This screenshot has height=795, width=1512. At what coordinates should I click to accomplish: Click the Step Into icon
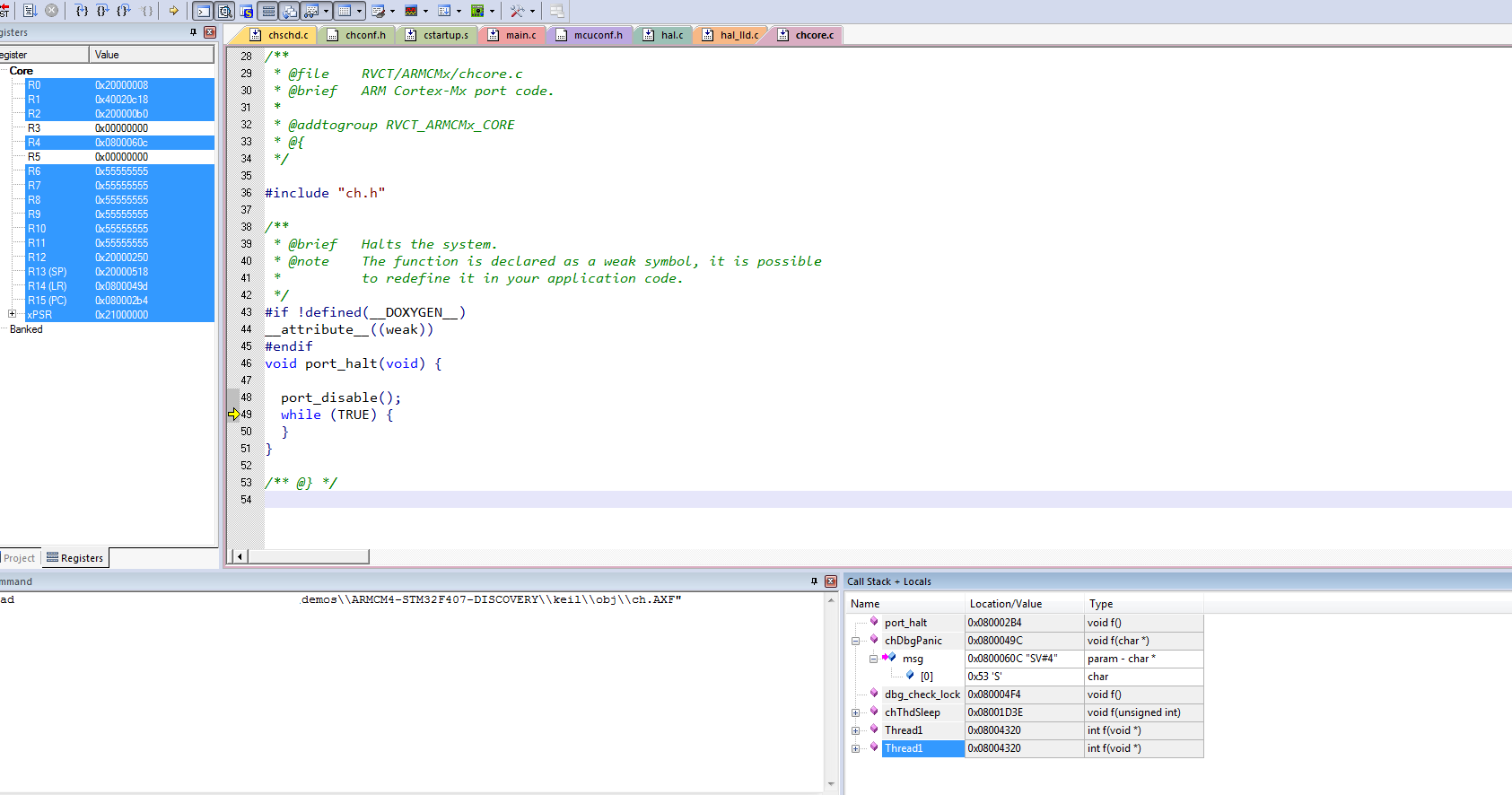(x=82, y=11)
